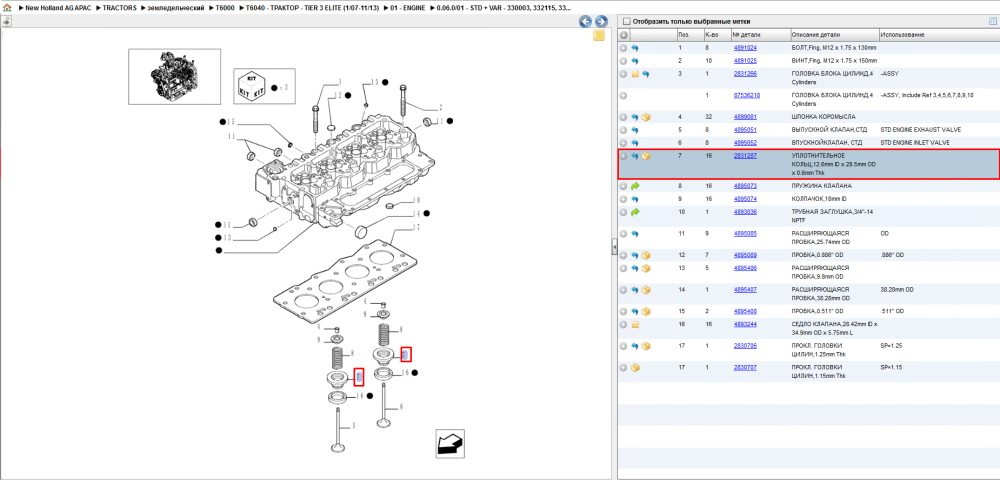Open part number link 4893244
Image resolution: width=1000 pixels, height=480 pixels.
[x=744, y=324]
